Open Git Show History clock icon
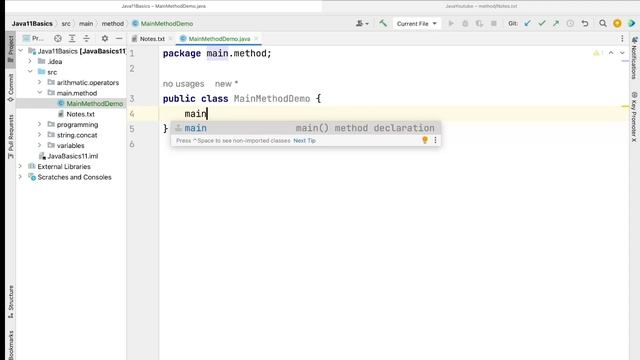640x360 pixels. pos(570,24)
